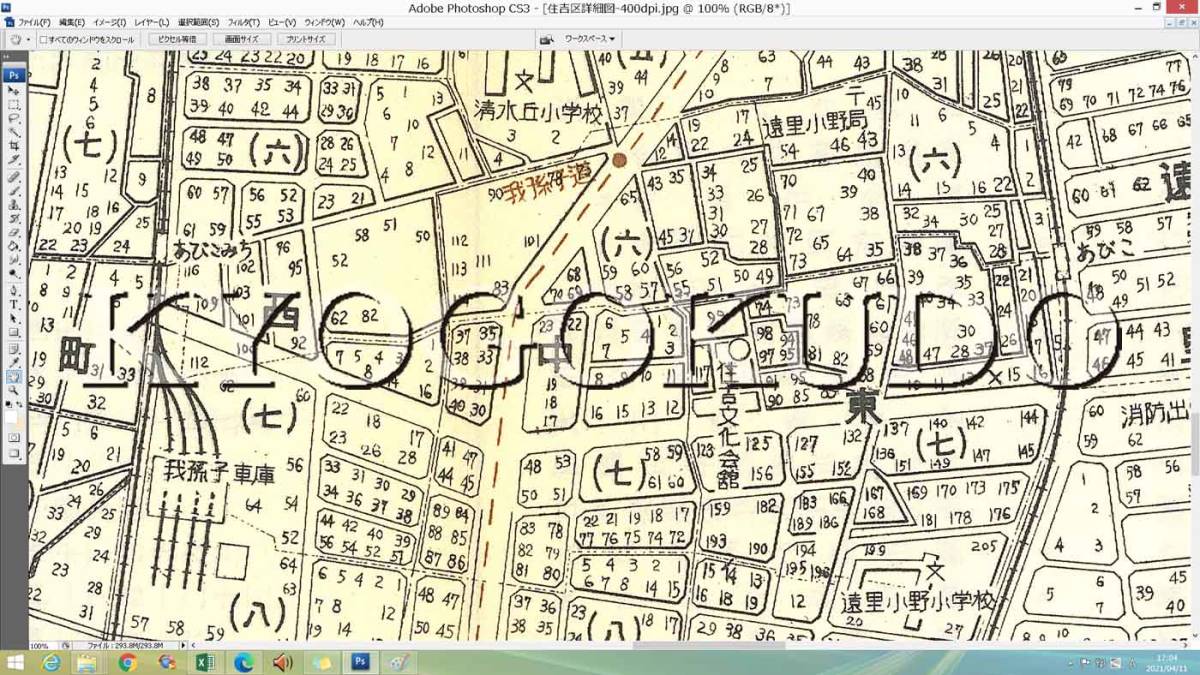Image resolution: width=1200 pixels, height=675 pixels.
Task: Select the Move tool
Action: [14, 90]
